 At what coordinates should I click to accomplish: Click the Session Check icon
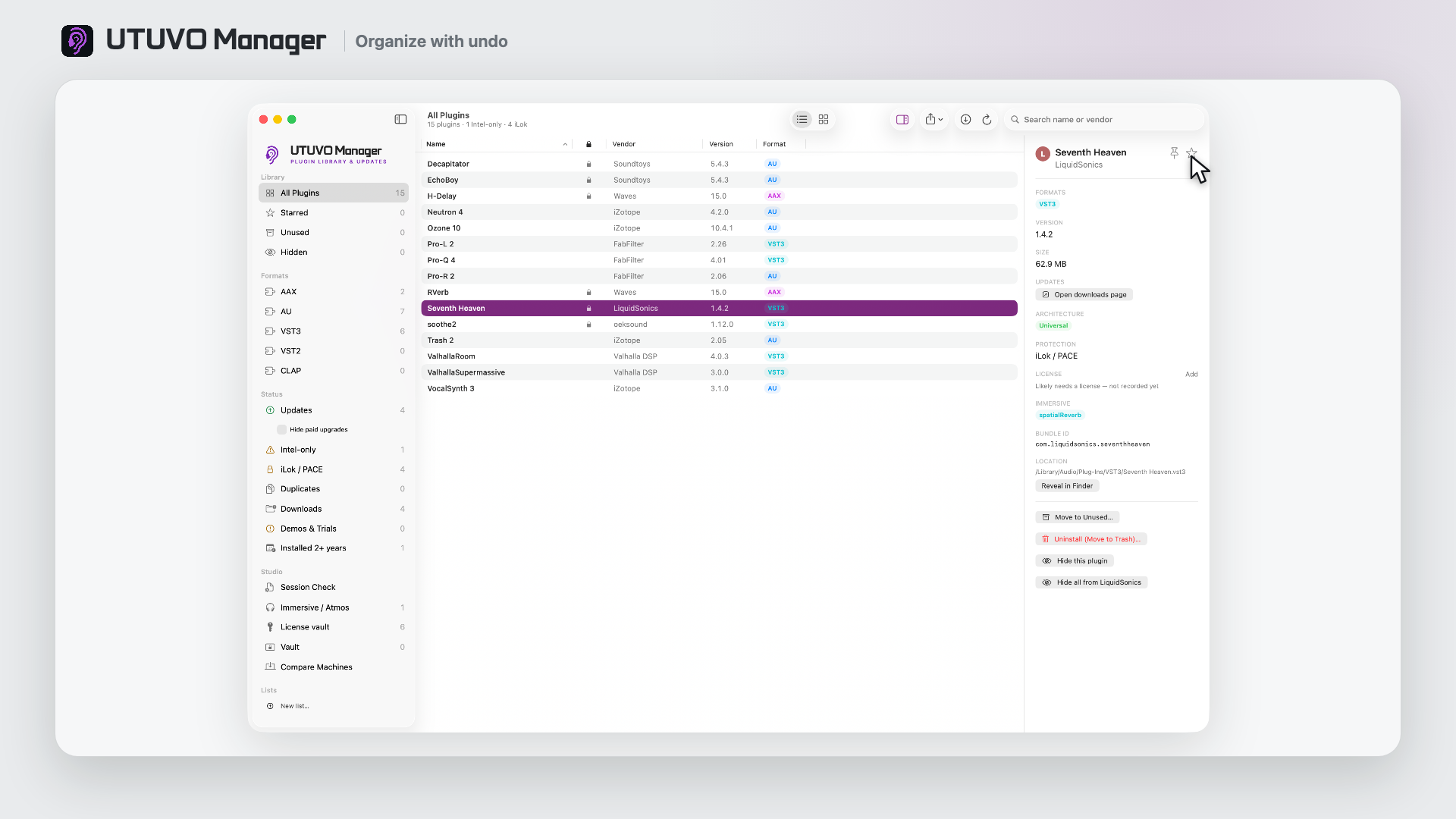(270, 588)
